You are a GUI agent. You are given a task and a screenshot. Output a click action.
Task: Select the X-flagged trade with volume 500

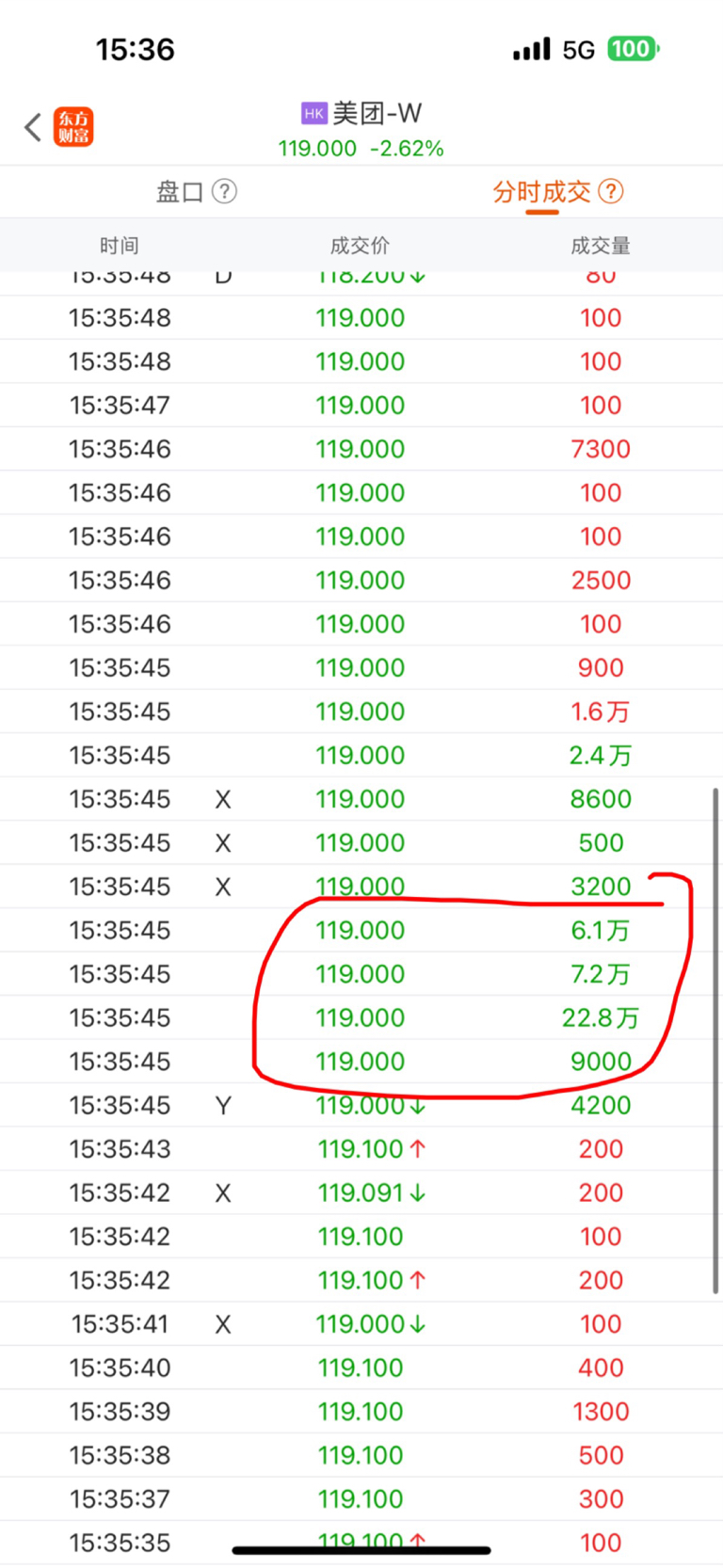tap(361, 842)
